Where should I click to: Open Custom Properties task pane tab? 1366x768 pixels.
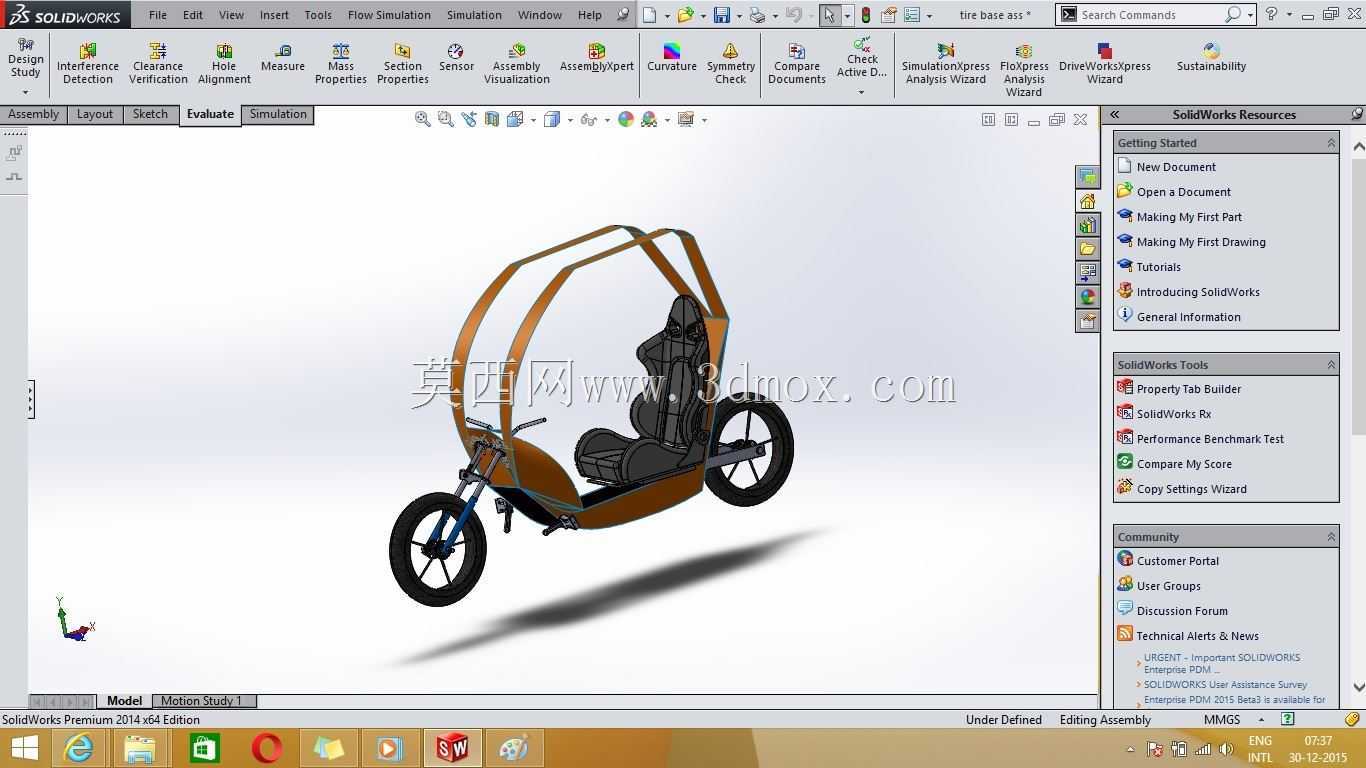tap(1087, 321)
